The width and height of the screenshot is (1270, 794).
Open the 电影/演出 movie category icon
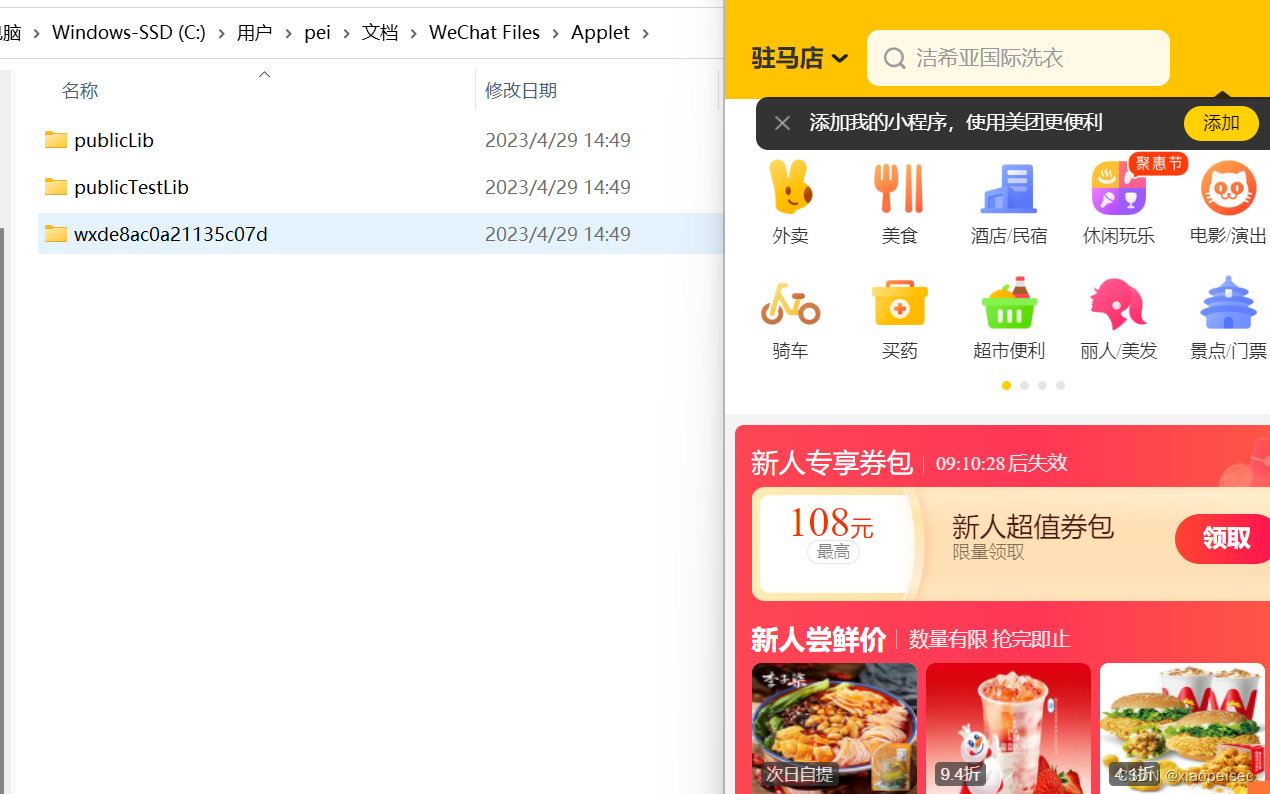point(1228,188)
